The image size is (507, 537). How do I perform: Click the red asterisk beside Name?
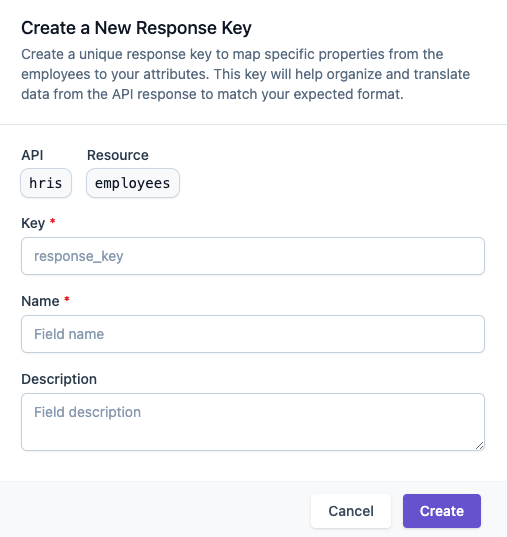(67, 299)
